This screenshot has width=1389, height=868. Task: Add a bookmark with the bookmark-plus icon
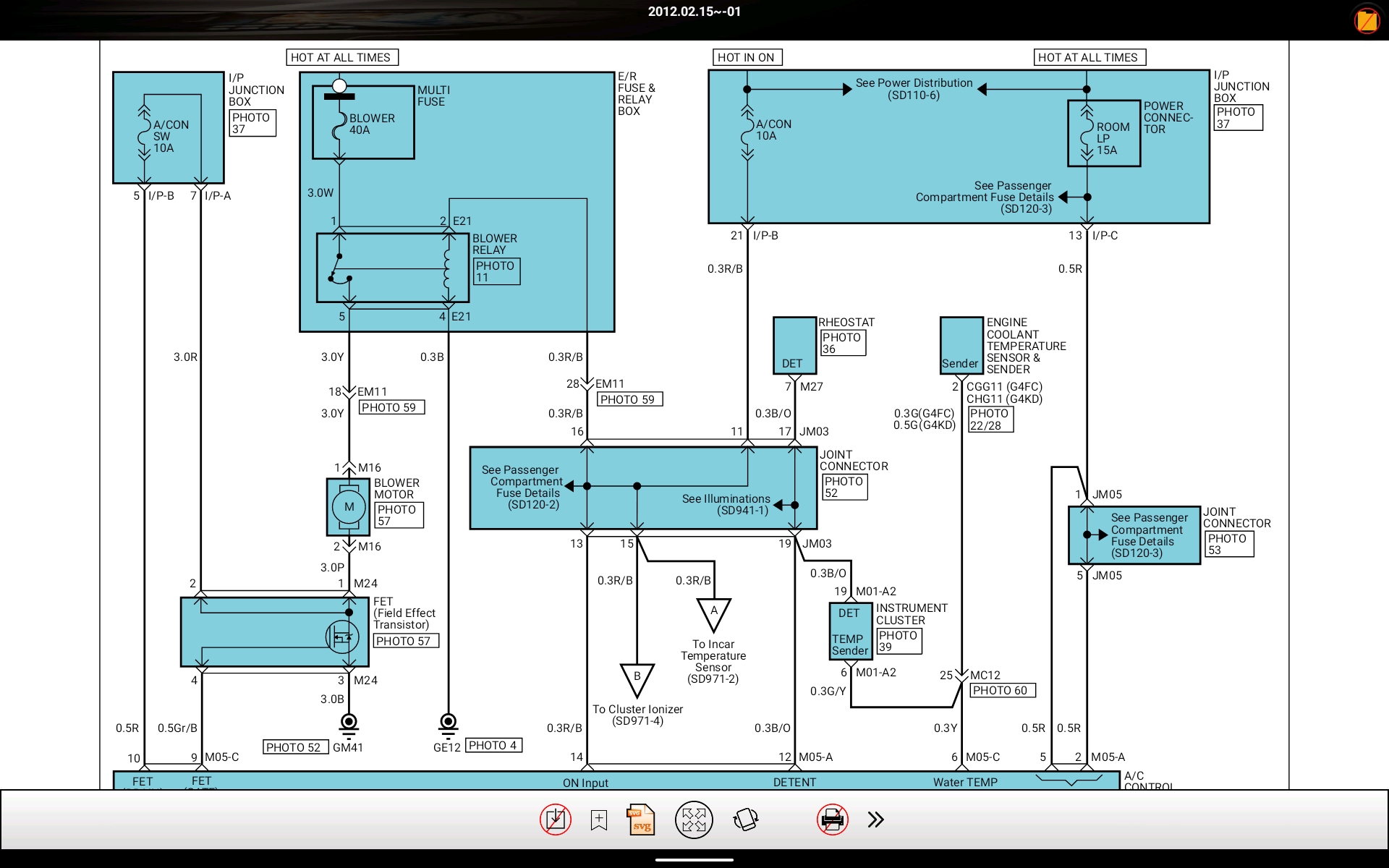(x=599, y=820)
